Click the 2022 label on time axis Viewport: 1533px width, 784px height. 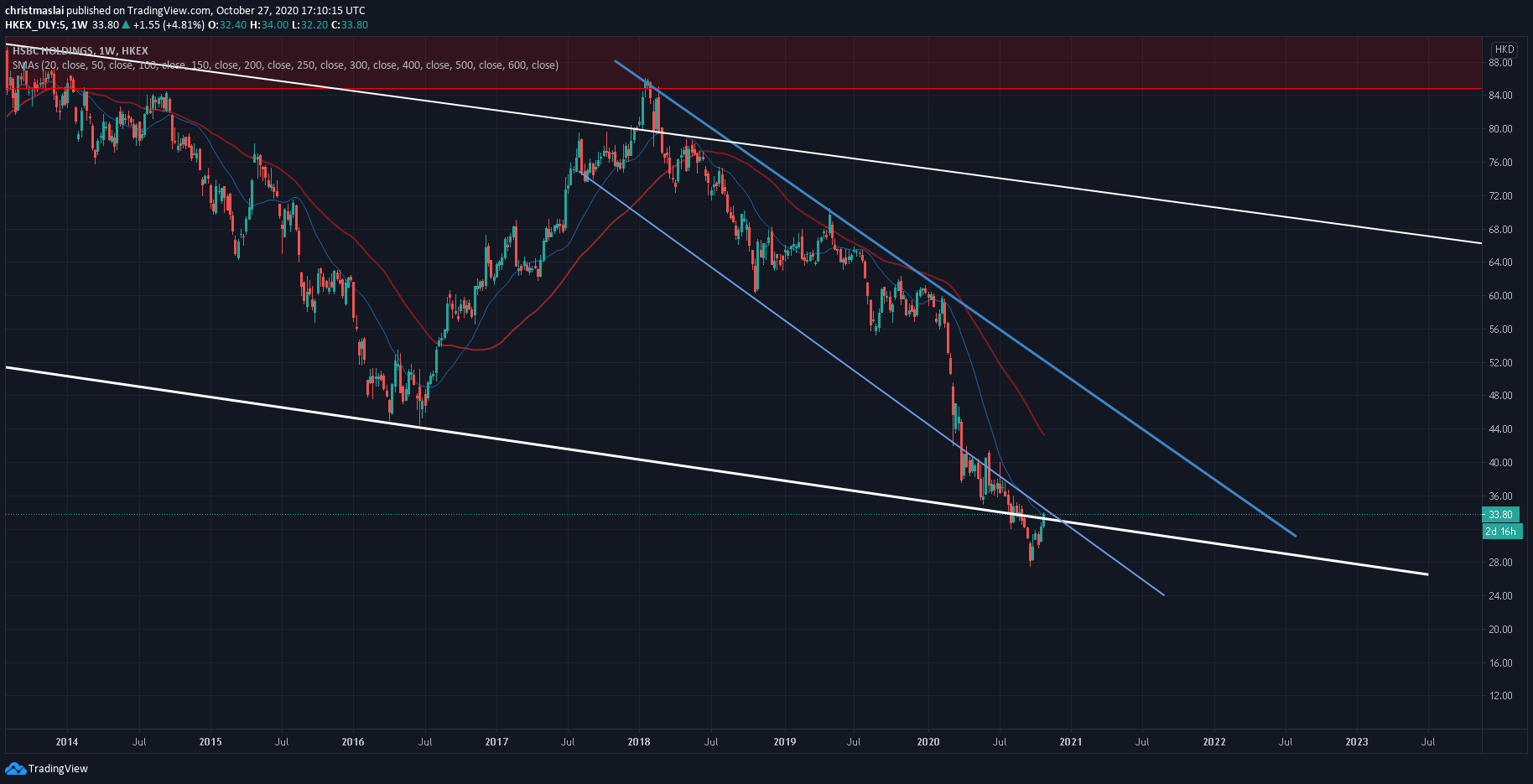click(x=1214, y=742)
